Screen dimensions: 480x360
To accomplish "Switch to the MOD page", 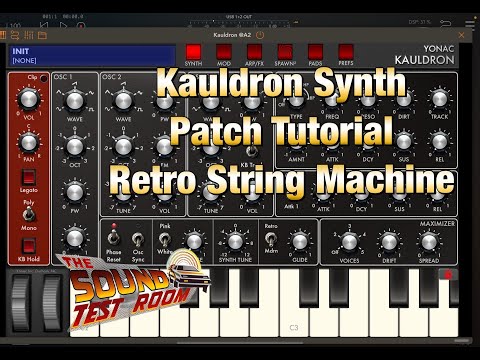I will (x=224, y=52).
